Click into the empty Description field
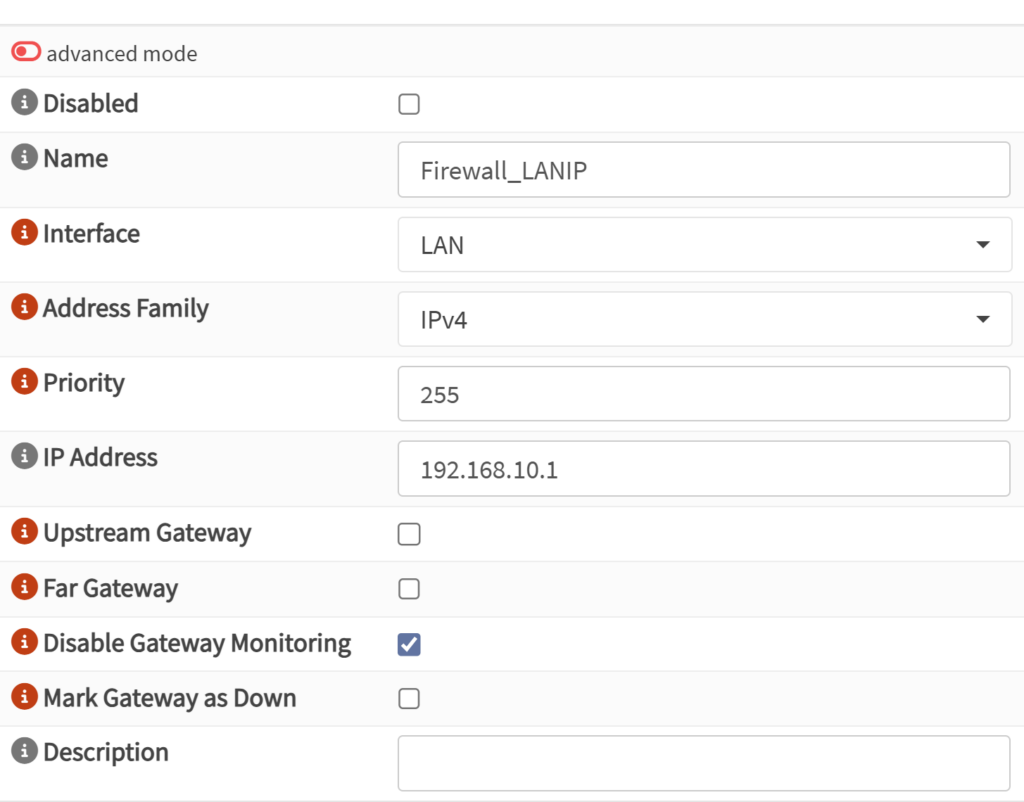Screen dimensions: 1024x802 pyautogui.click(x=704, y=764)
